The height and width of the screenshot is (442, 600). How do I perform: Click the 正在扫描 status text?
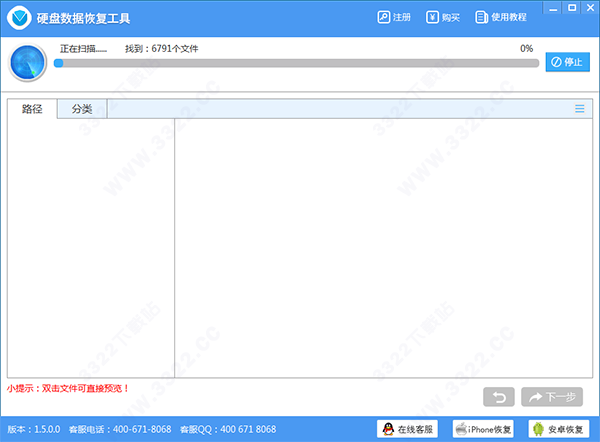(83, 49)
